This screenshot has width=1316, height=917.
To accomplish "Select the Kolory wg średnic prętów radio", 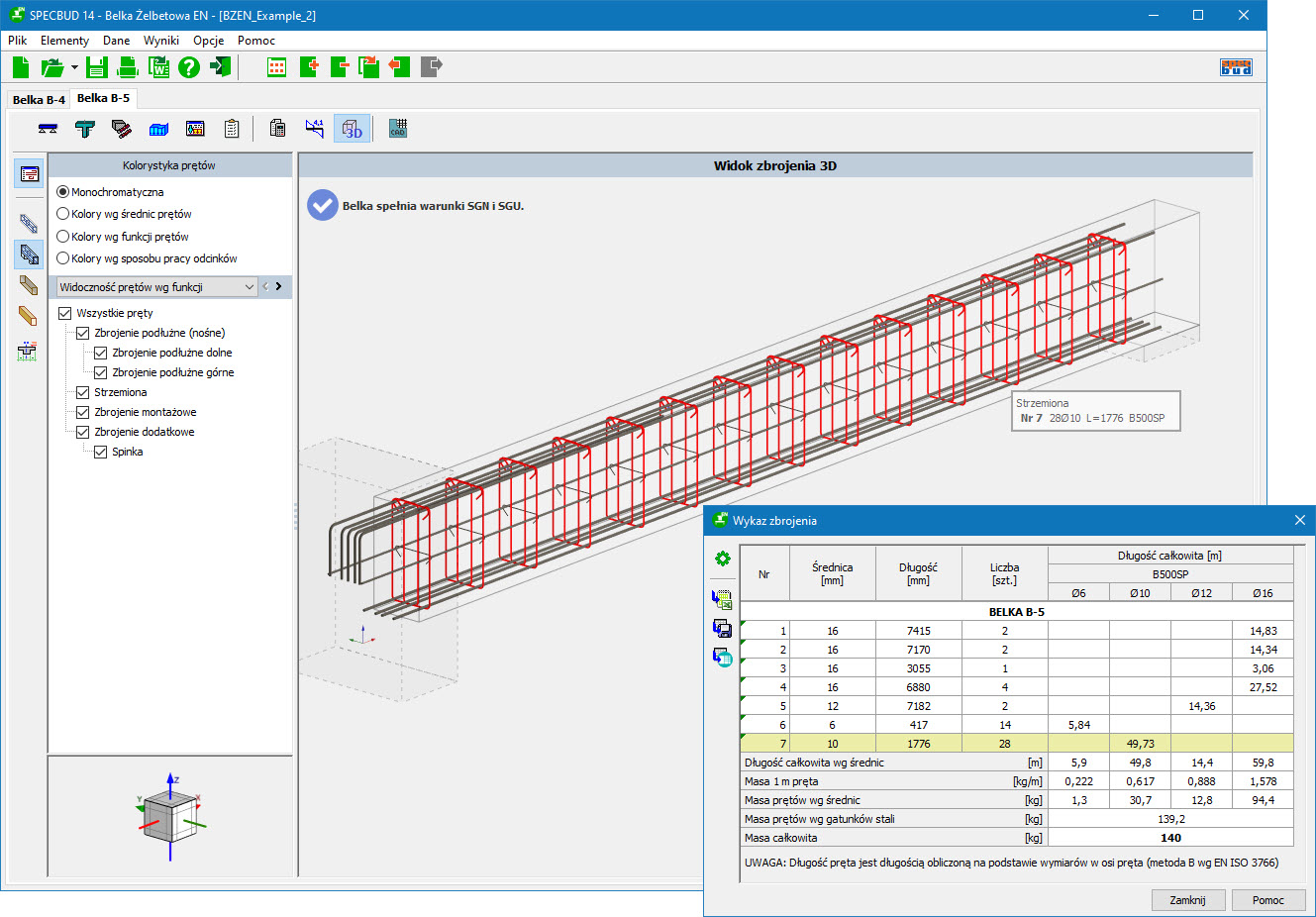I will (x=63, y=214).
